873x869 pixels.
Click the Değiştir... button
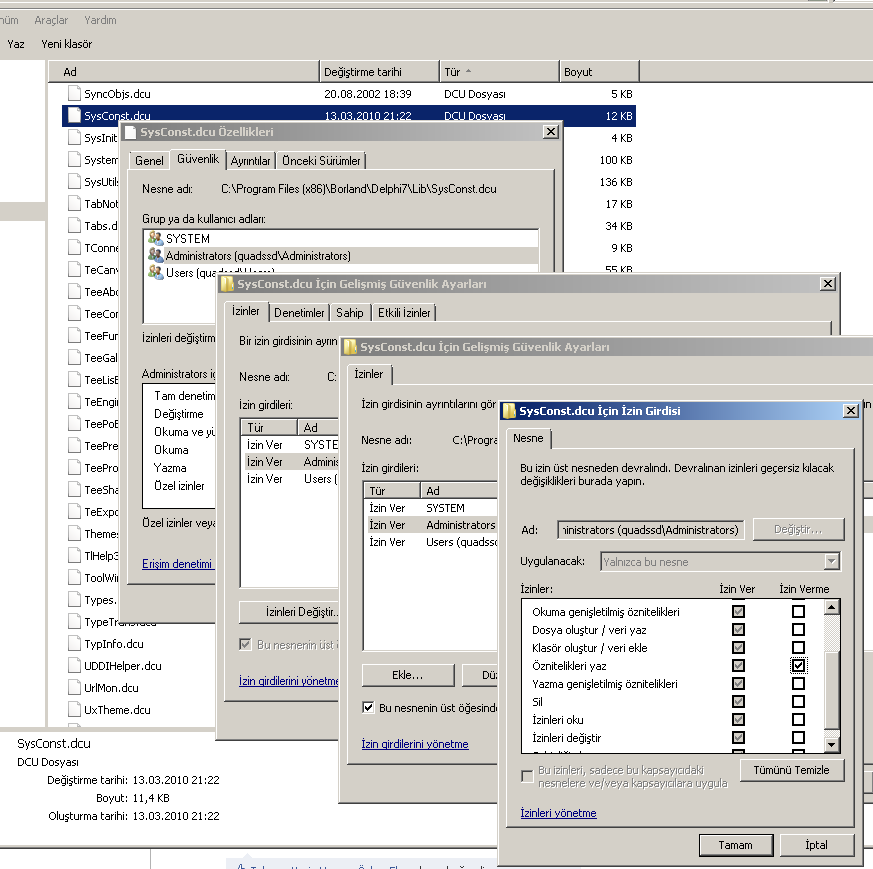tap(798, 529)
